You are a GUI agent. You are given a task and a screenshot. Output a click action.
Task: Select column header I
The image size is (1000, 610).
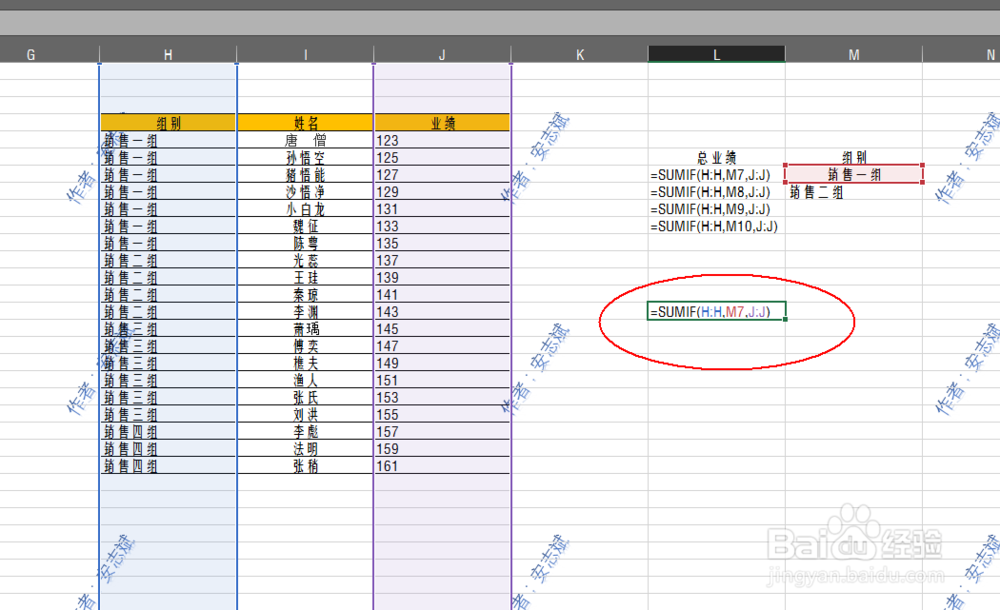pyautogui.click(x=305, y=54)
